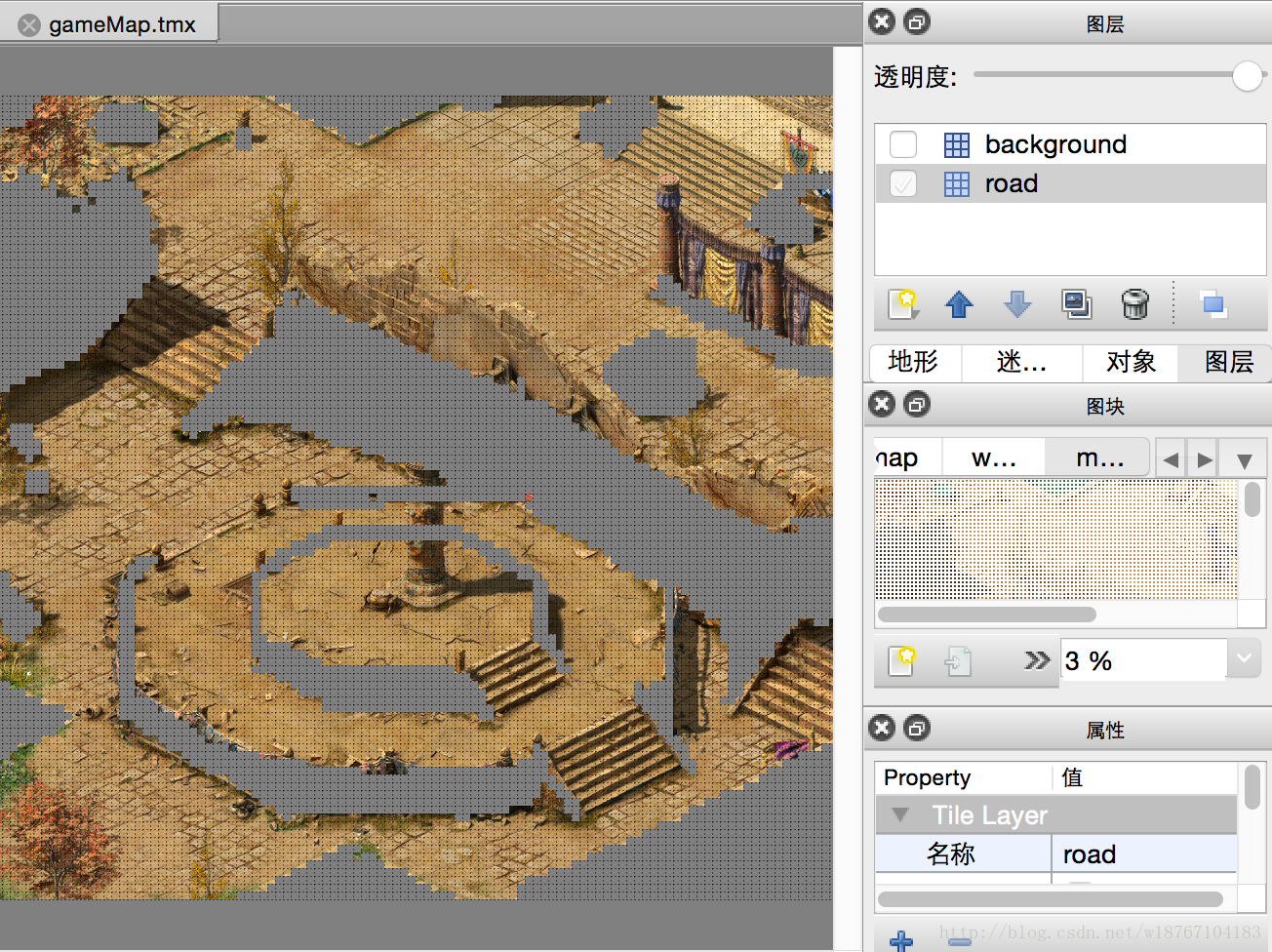Image resolution: width=1272 pixels, height=952 pixels.
Task: Edit the road name value field
Action: pyautogui.click(x=1144, y=853)
